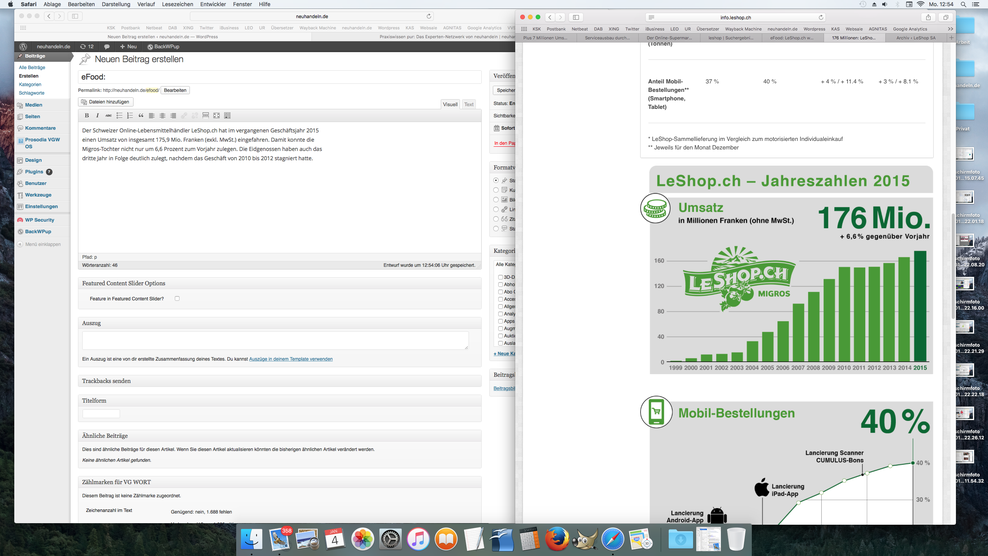Open the Medien section in WordPress sidebar
Screen dimensions: 988x556
click(x=33, y=105)
